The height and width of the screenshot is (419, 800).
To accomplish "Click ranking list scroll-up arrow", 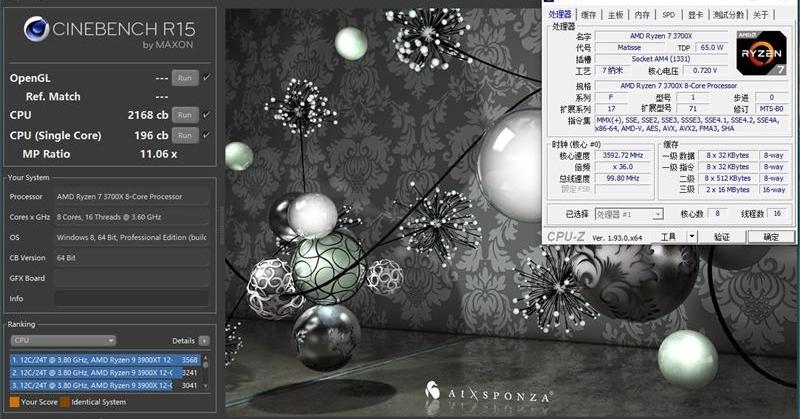I will [x=206, y=358].
